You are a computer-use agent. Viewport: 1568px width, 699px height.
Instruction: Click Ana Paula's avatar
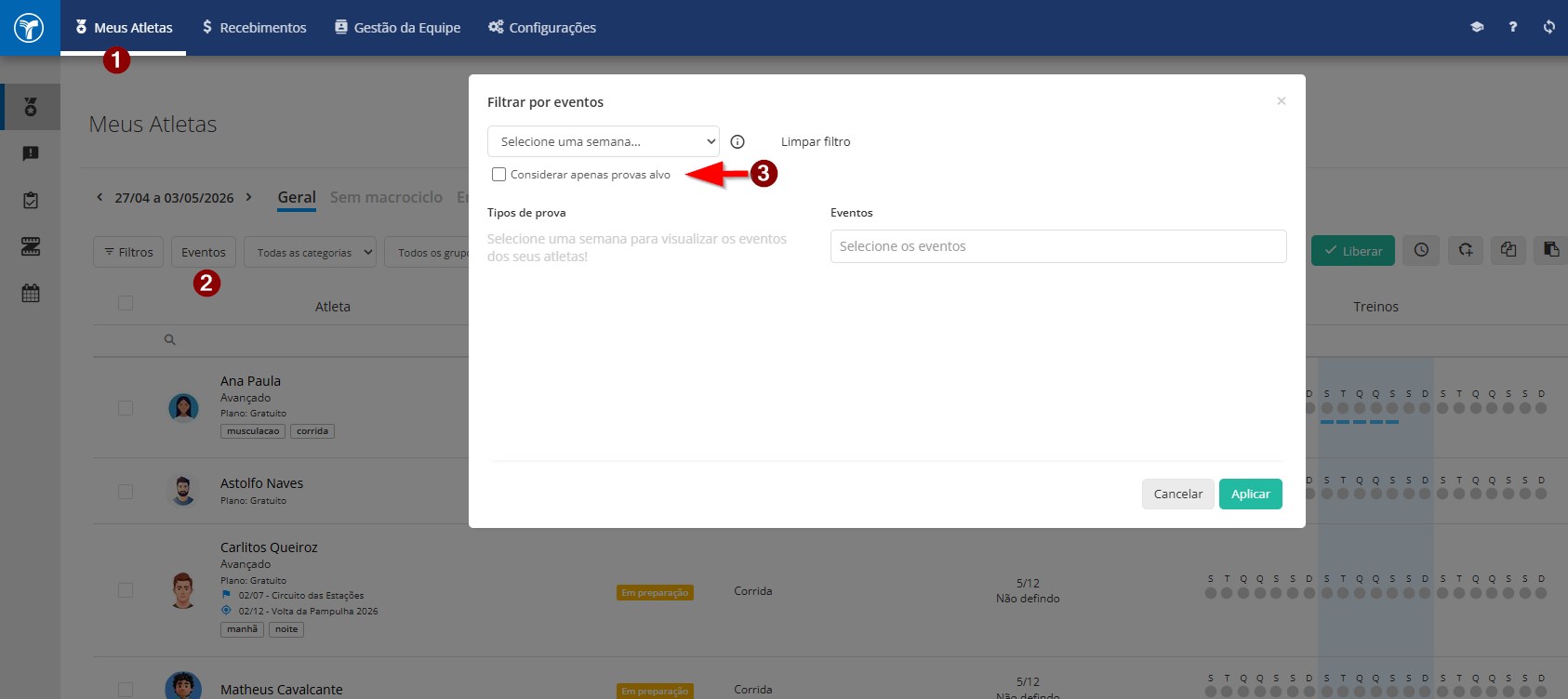point(183,407)
